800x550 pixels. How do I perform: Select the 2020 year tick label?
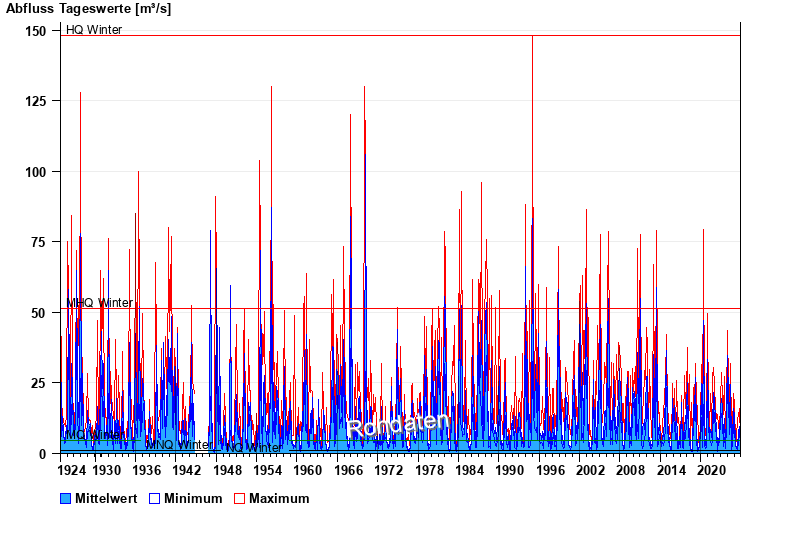[710, 470]
